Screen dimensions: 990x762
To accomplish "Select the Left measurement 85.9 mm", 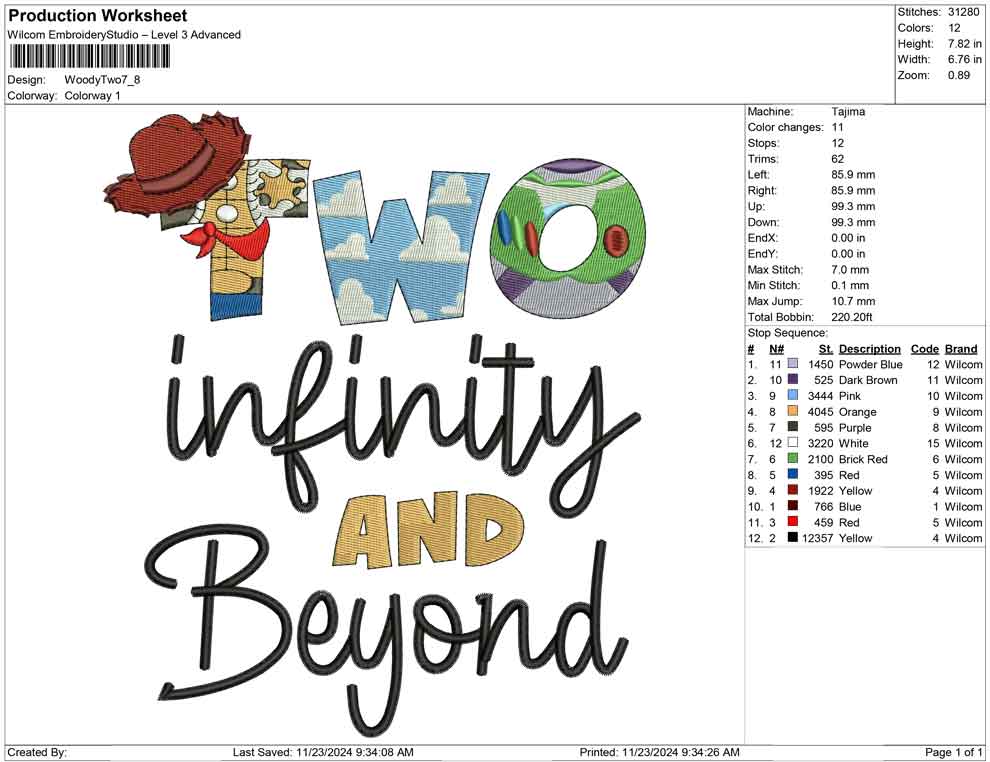I will pos(853,175).
